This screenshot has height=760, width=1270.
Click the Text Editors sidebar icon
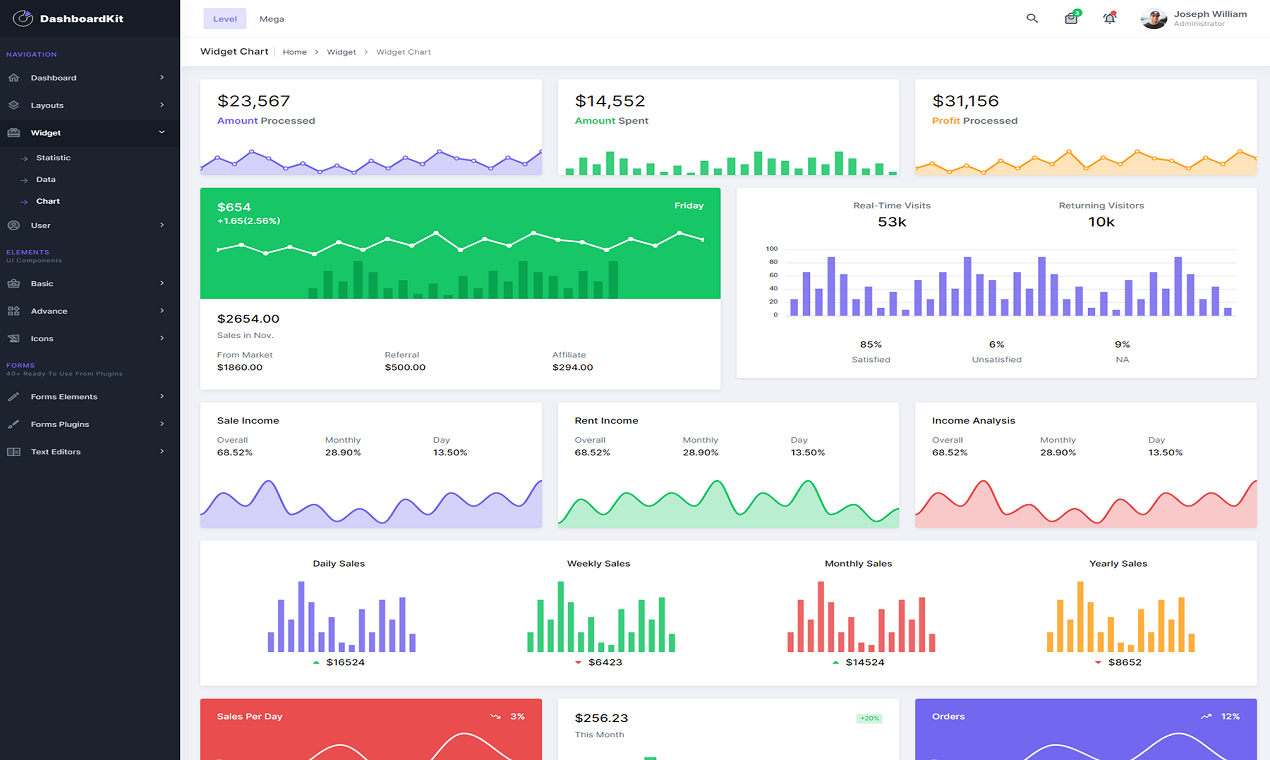[13, 451]
